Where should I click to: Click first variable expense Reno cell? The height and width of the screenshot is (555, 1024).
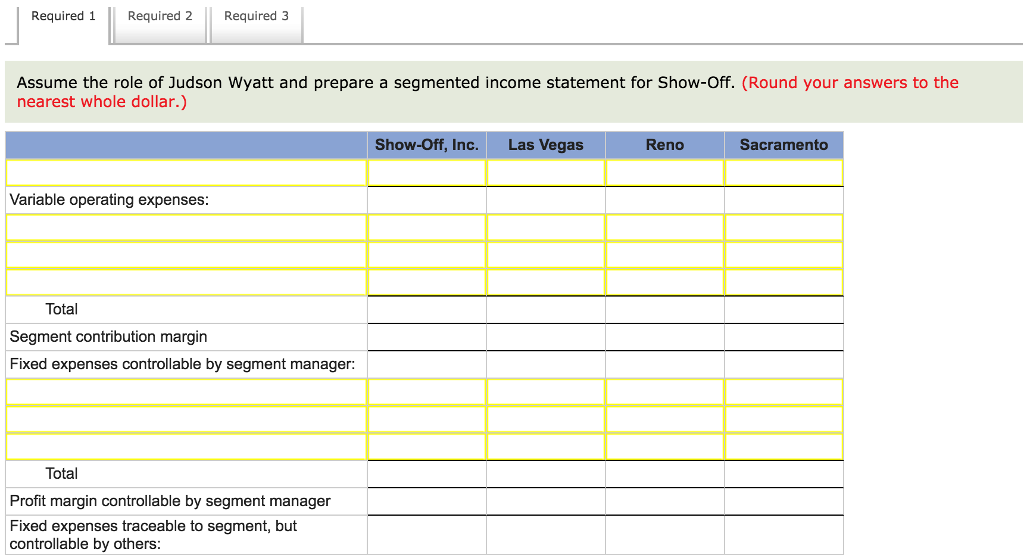(665, 228)
